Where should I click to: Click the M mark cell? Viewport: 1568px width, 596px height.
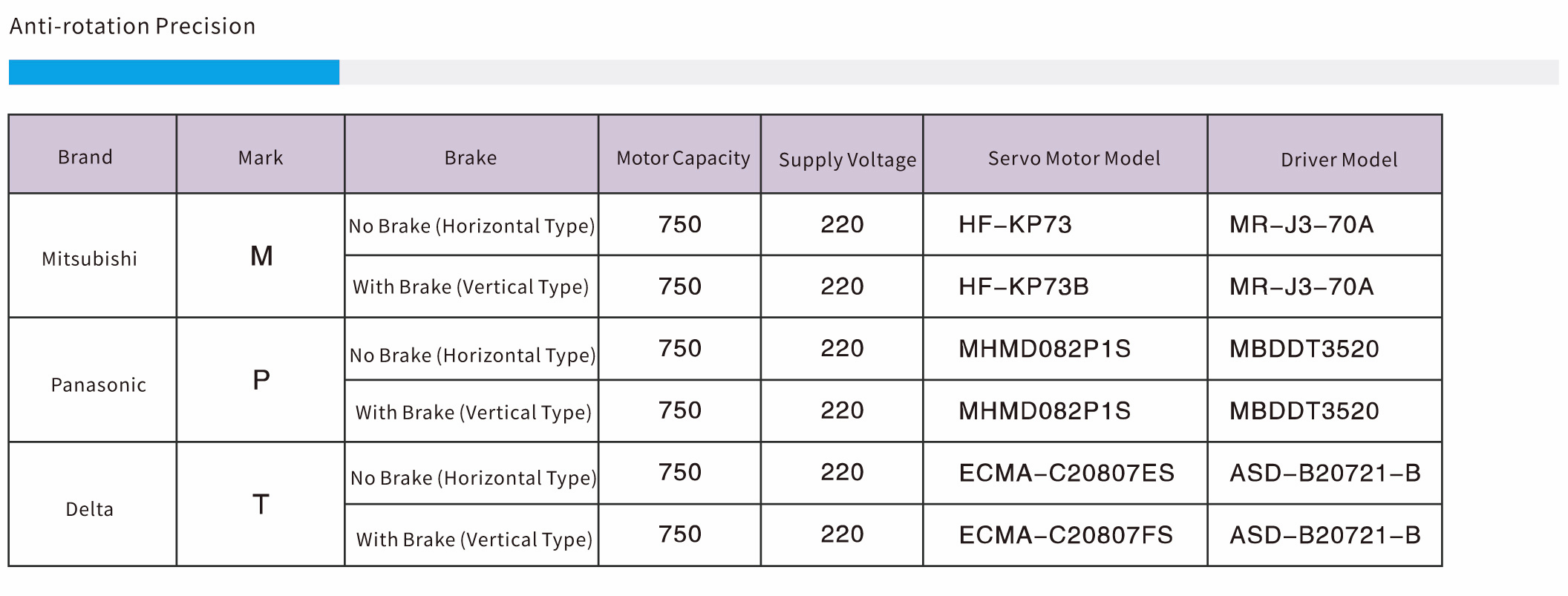pos(261,256)
